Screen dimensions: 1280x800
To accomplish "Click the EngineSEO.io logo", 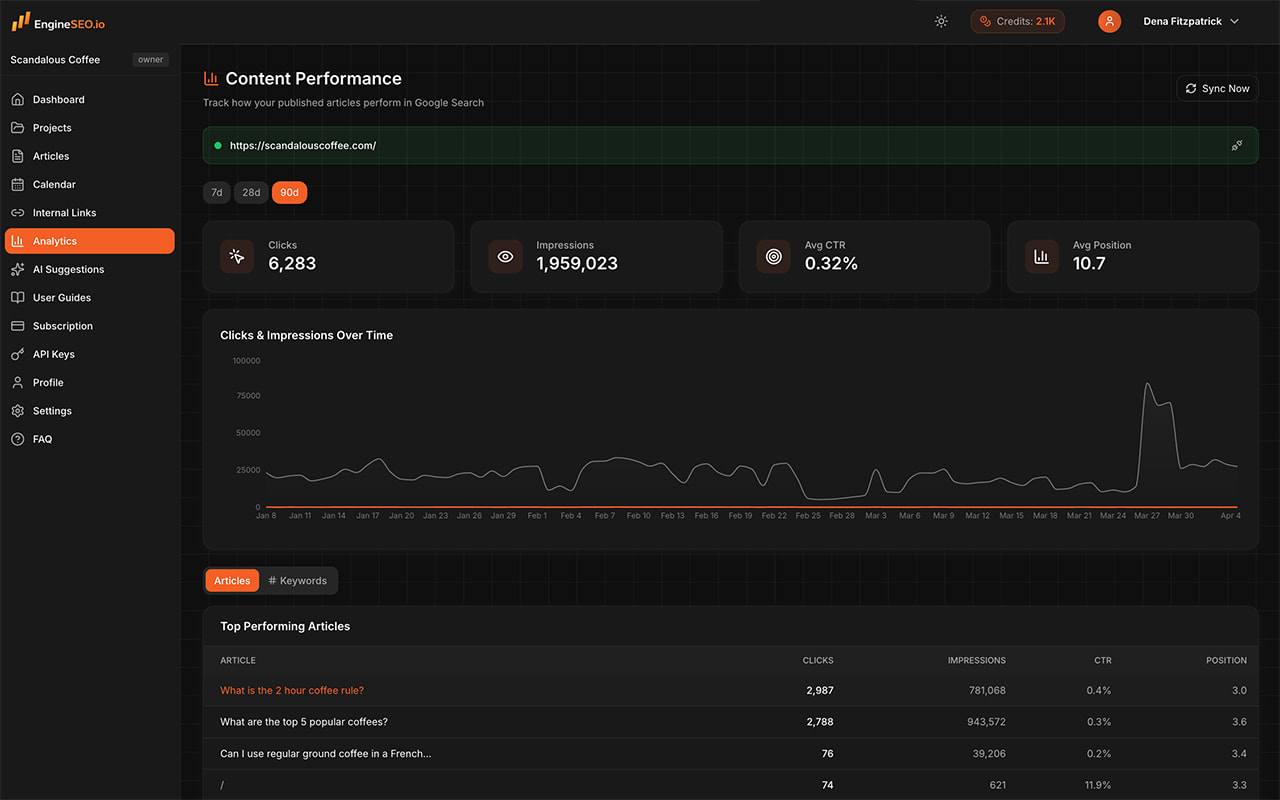I will [58, 21].
